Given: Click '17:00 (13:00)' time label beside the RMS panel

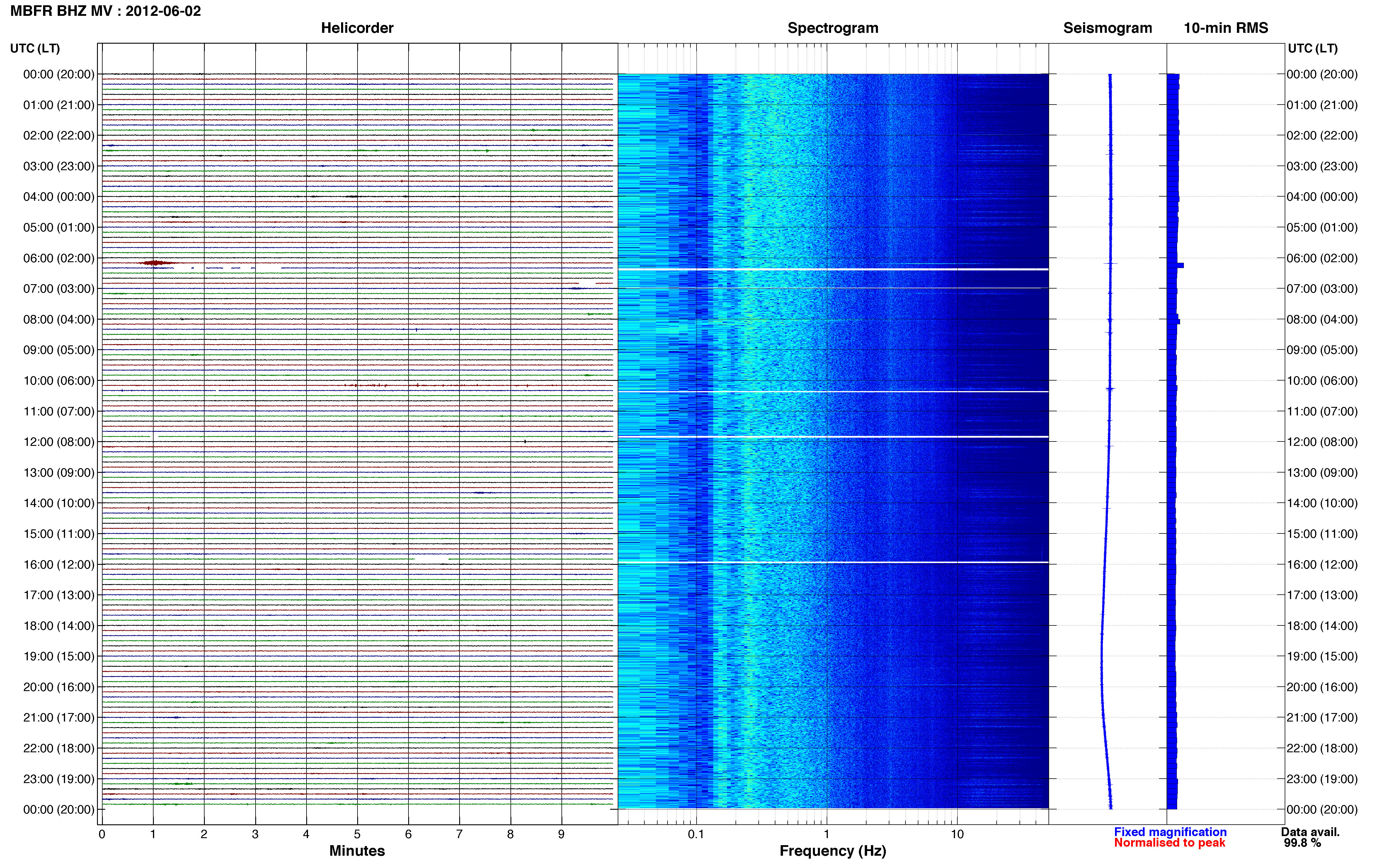Looking at the screenshot, I should click(1322, 595).
